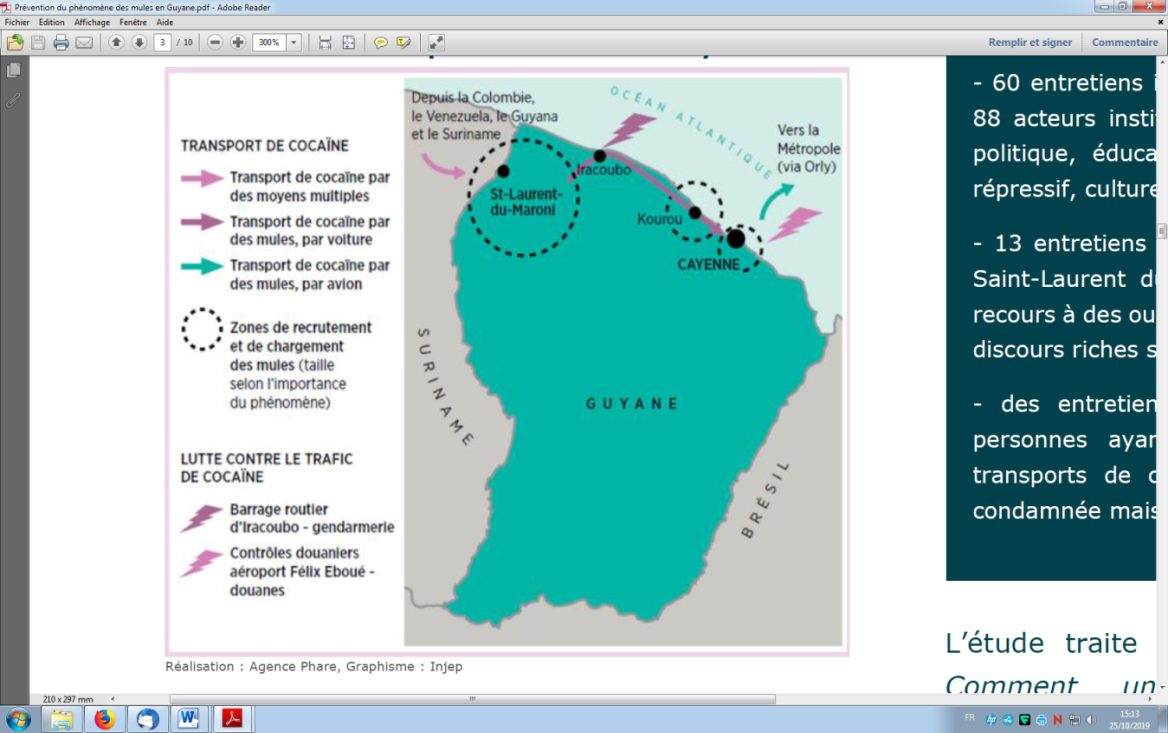Go to next page with down arrow

pyautogui.click(x=139, y=42)
